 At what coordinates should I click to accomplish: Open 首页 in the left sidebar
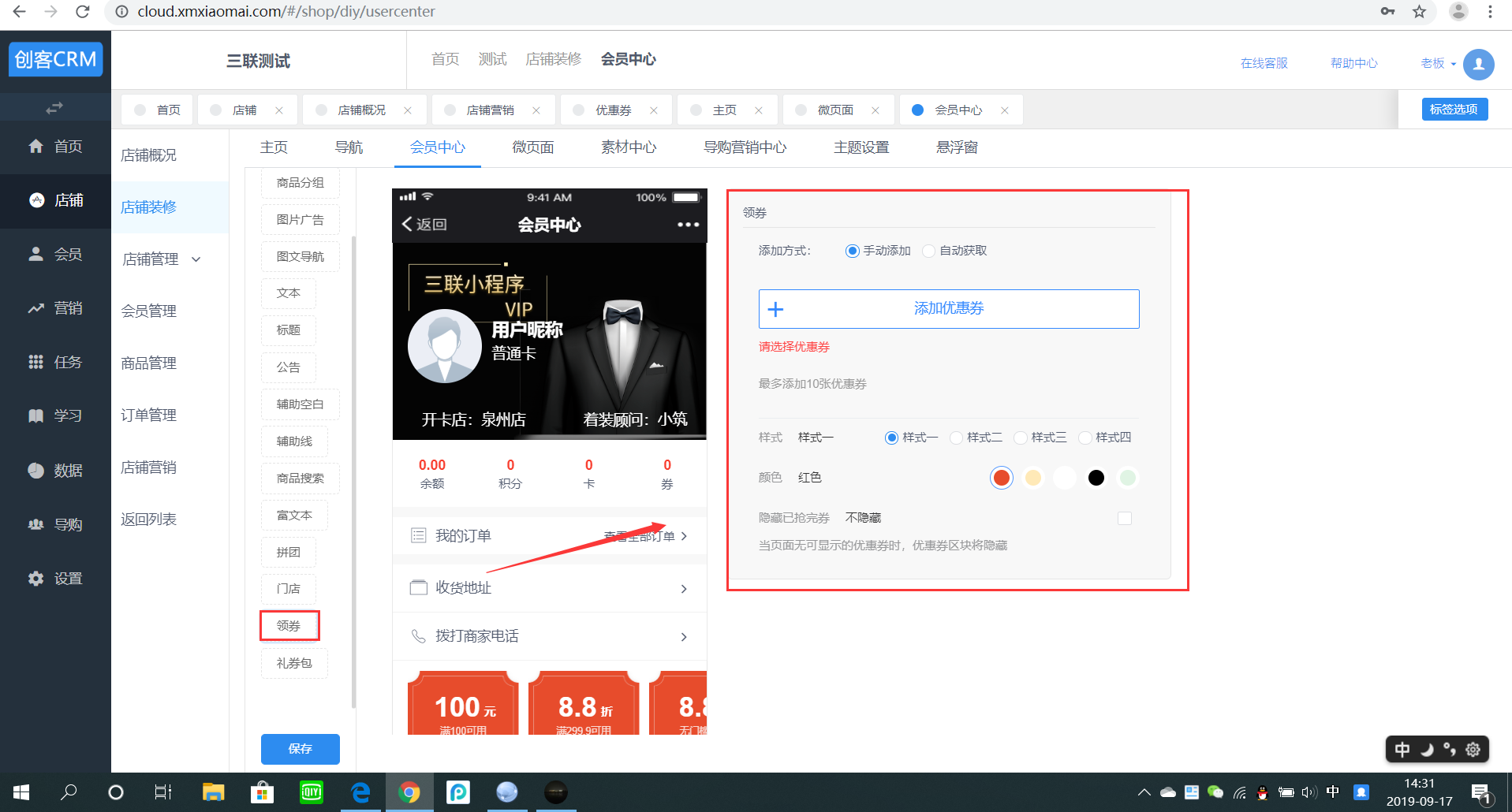[55, 147]
